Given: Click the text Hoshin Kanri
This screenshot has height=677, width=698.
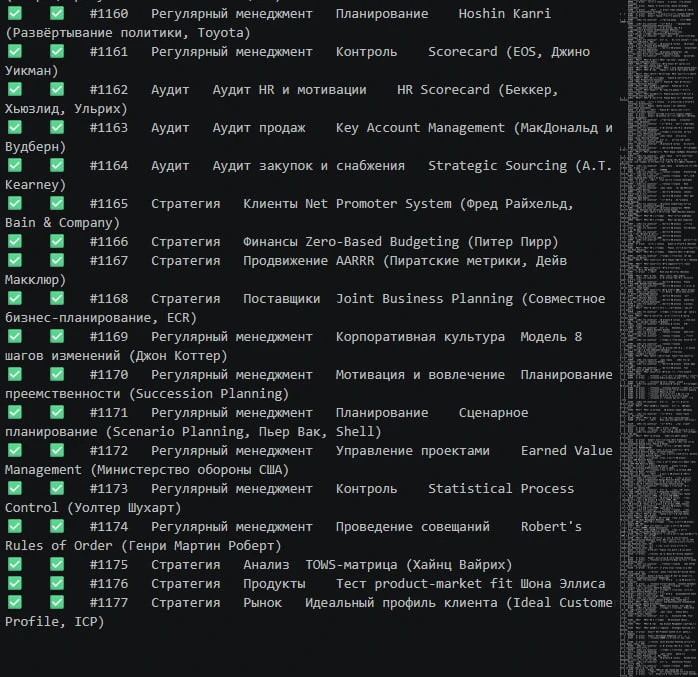Looking at the screenshot, I should pos(504,14).
